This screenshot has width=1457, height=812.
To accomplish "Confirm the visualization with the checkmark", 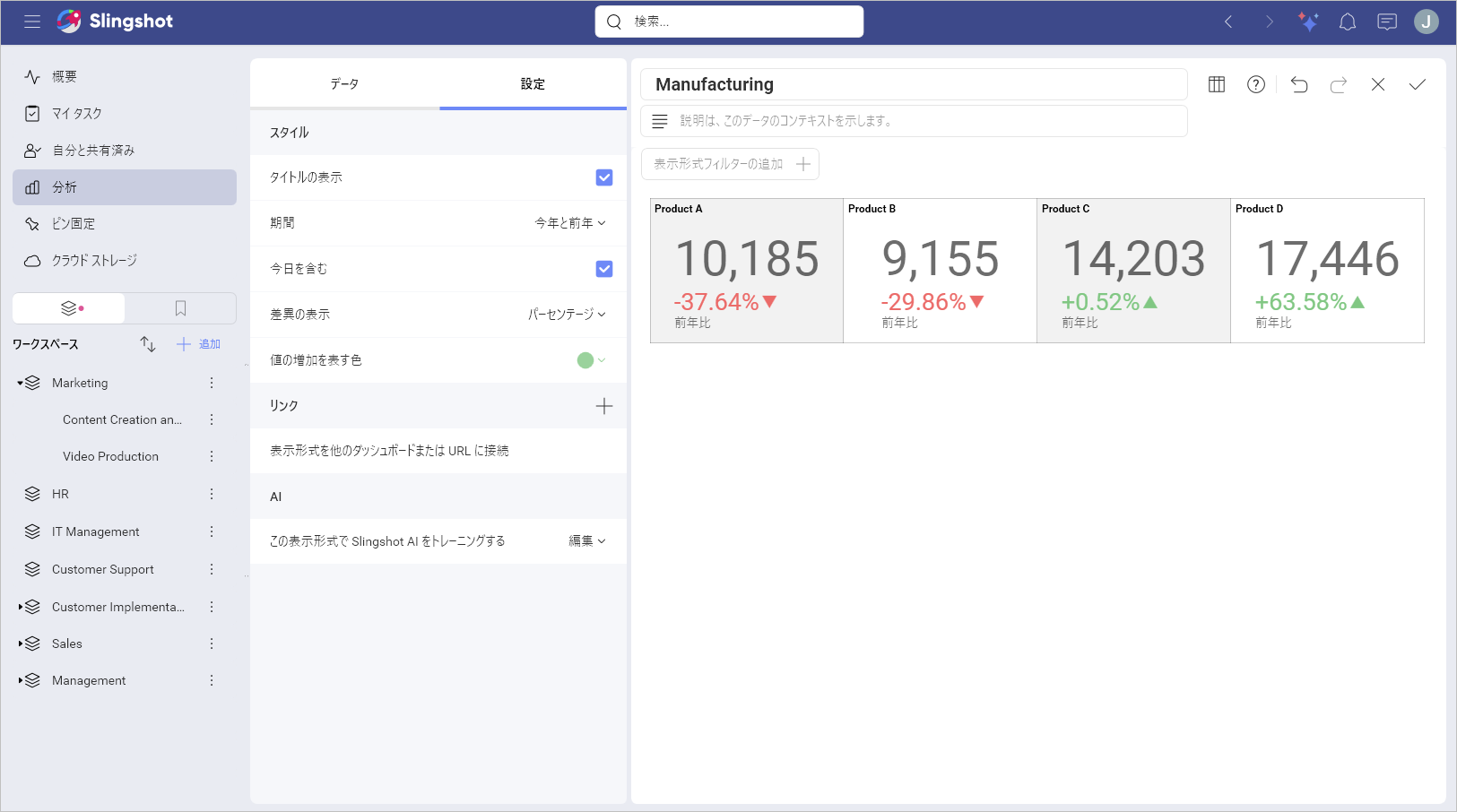I will 1418,84.
